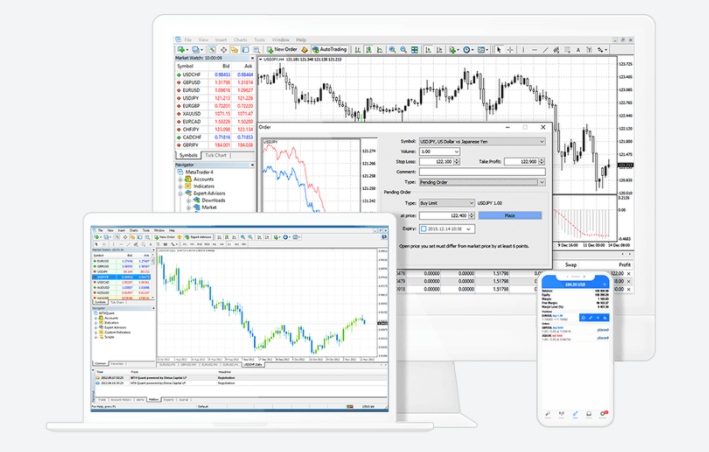Screen dimensions: 709x452
Task: Click Take Profit stepper in Order dialog
Action: coord(542,161)
